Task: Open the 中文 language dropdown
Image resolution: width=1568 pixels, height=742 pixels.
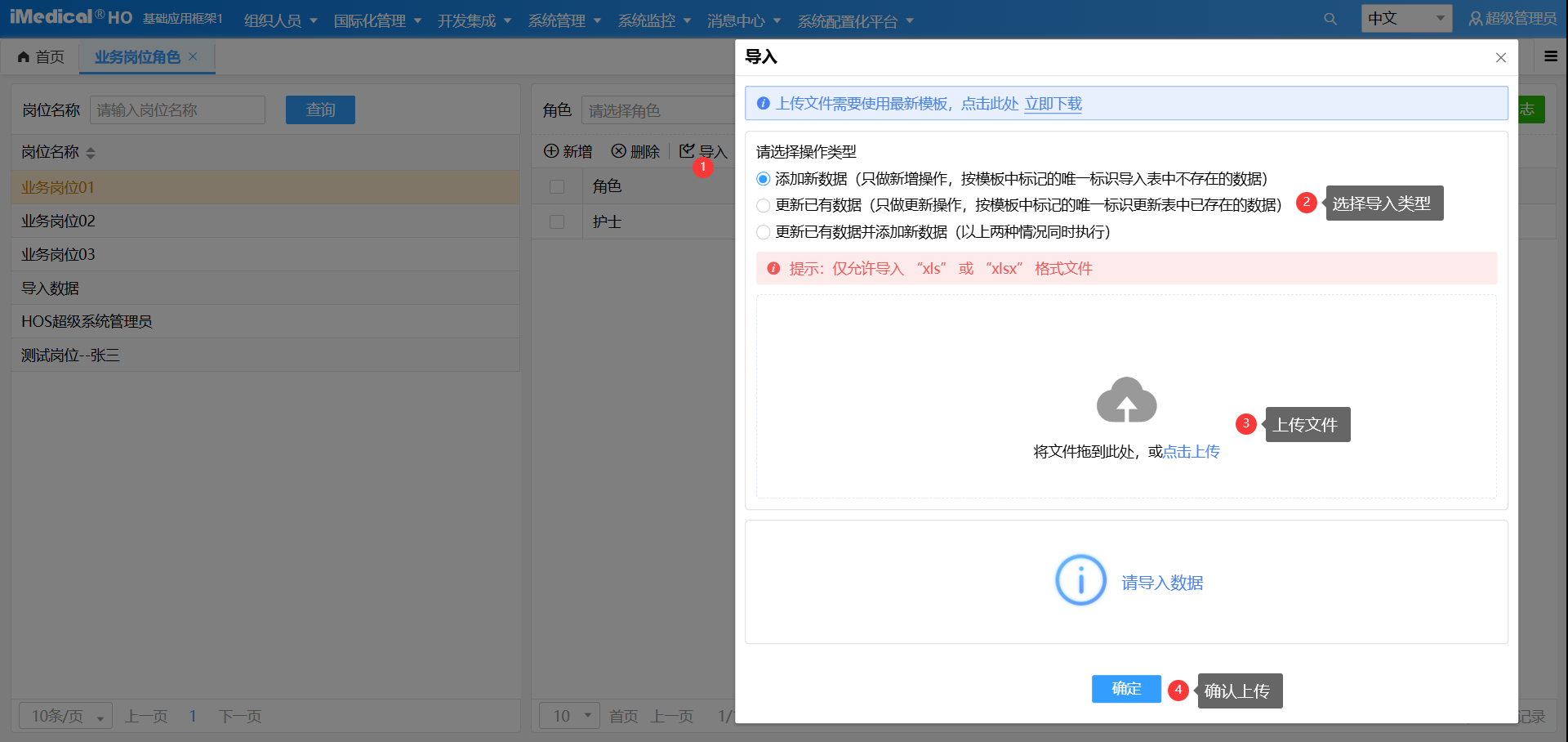Action: pos(1405,18)
